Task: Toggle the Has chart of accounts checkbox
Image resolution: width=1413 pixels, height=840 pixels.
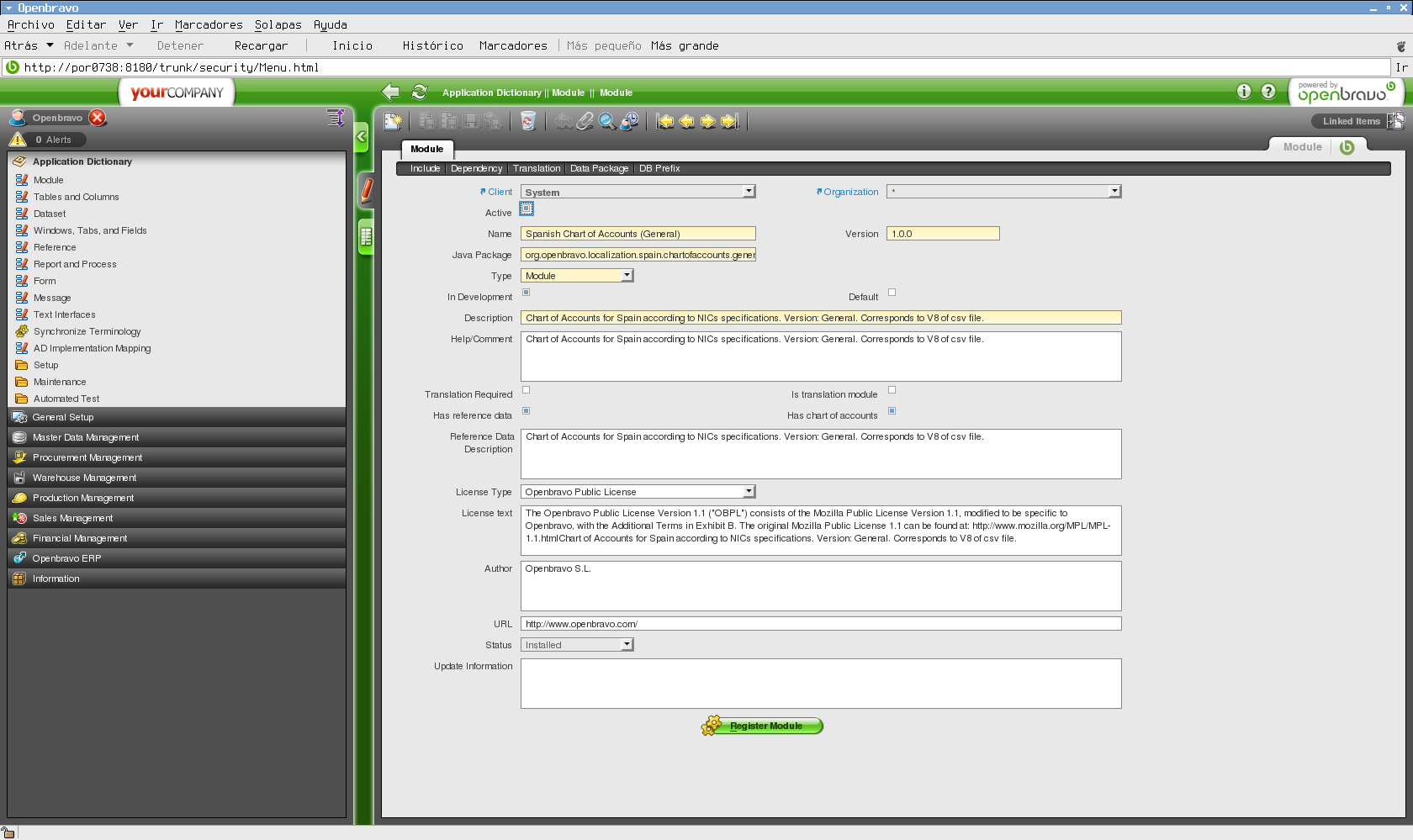Action: 892,411
